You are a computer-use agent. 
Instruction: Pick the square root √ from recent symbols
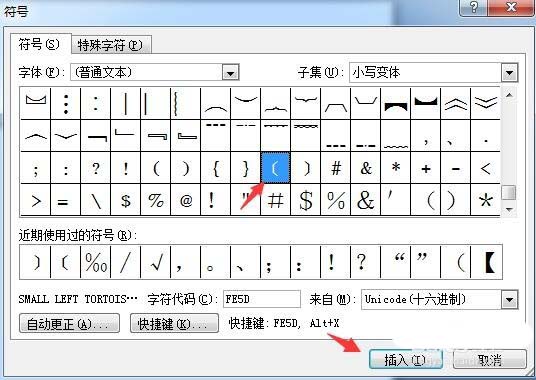pyautogui.click(x=156, y=262)
